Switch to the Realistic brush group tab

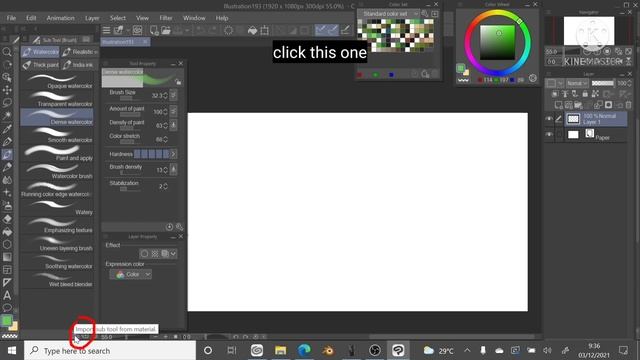point(80,52)
